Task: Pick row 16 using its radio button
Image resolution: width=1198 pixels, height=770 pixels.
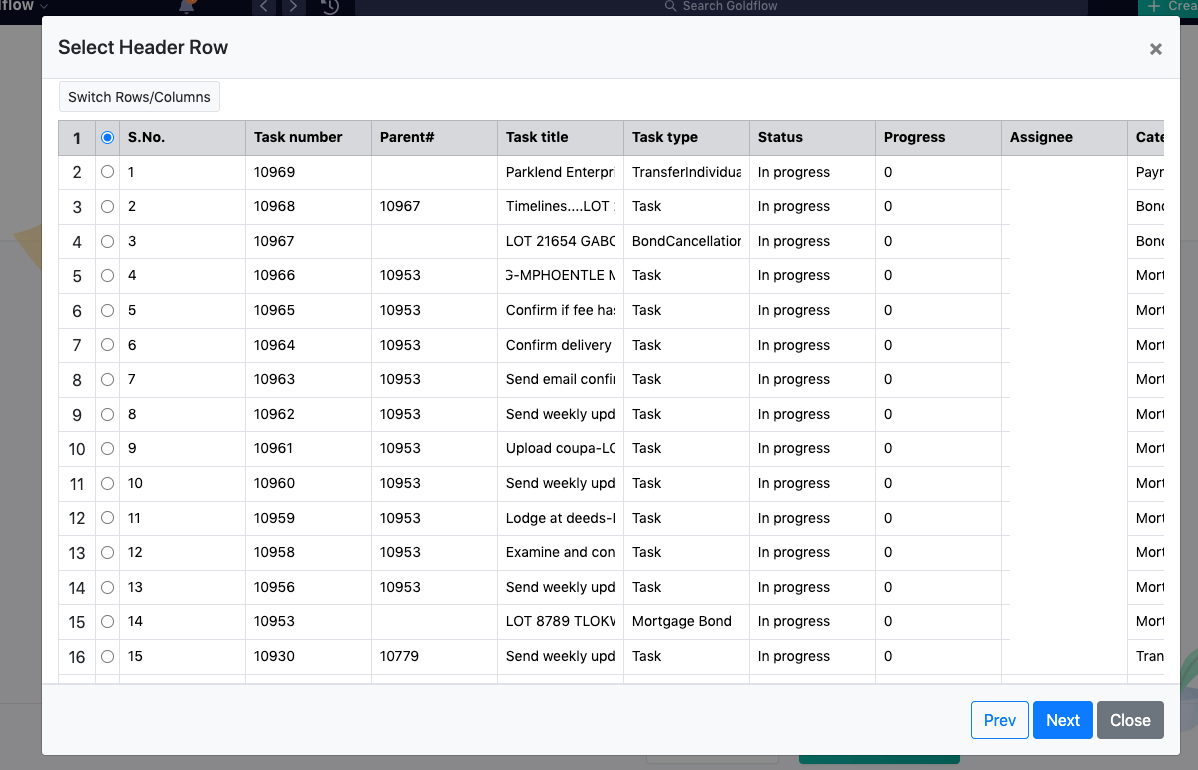Action: pos(107,656)
